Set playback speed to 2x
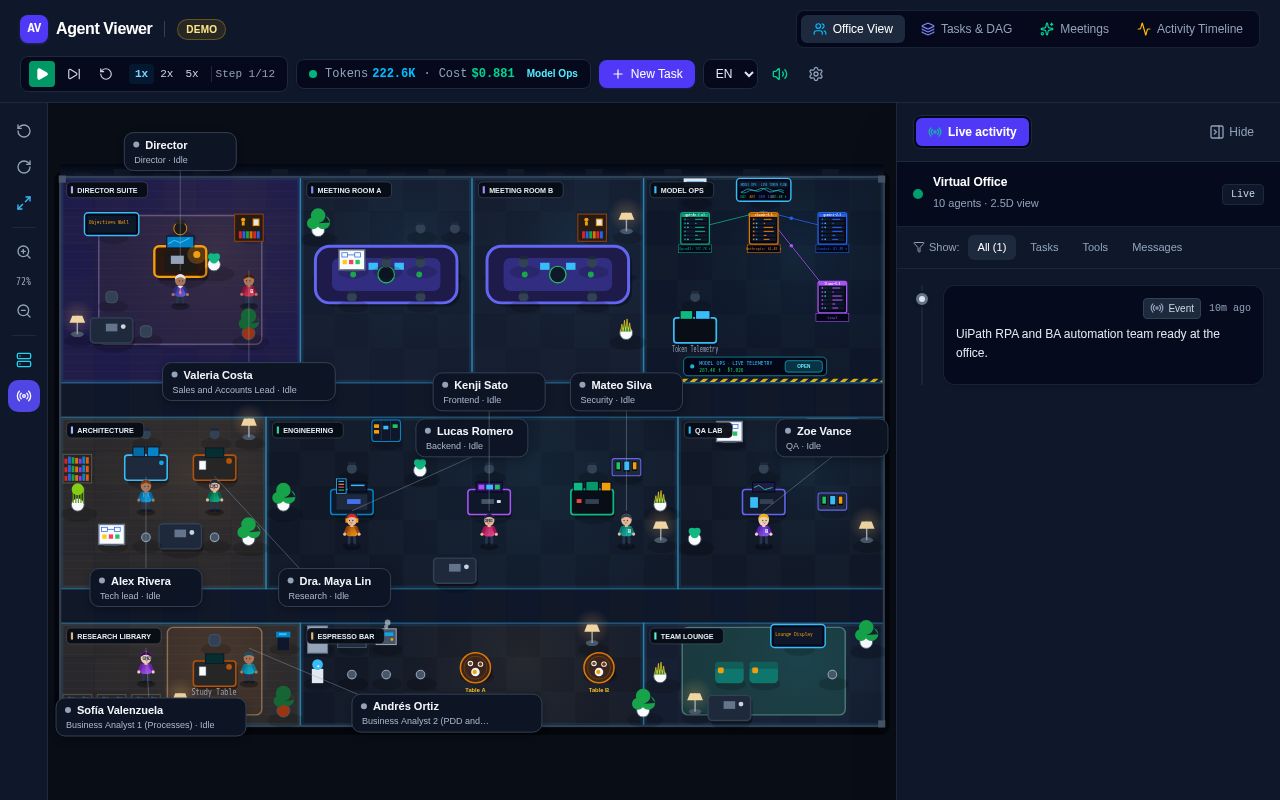Image resolution: width=1280 pixels, height=800 pixels. [x=166, y=74]
